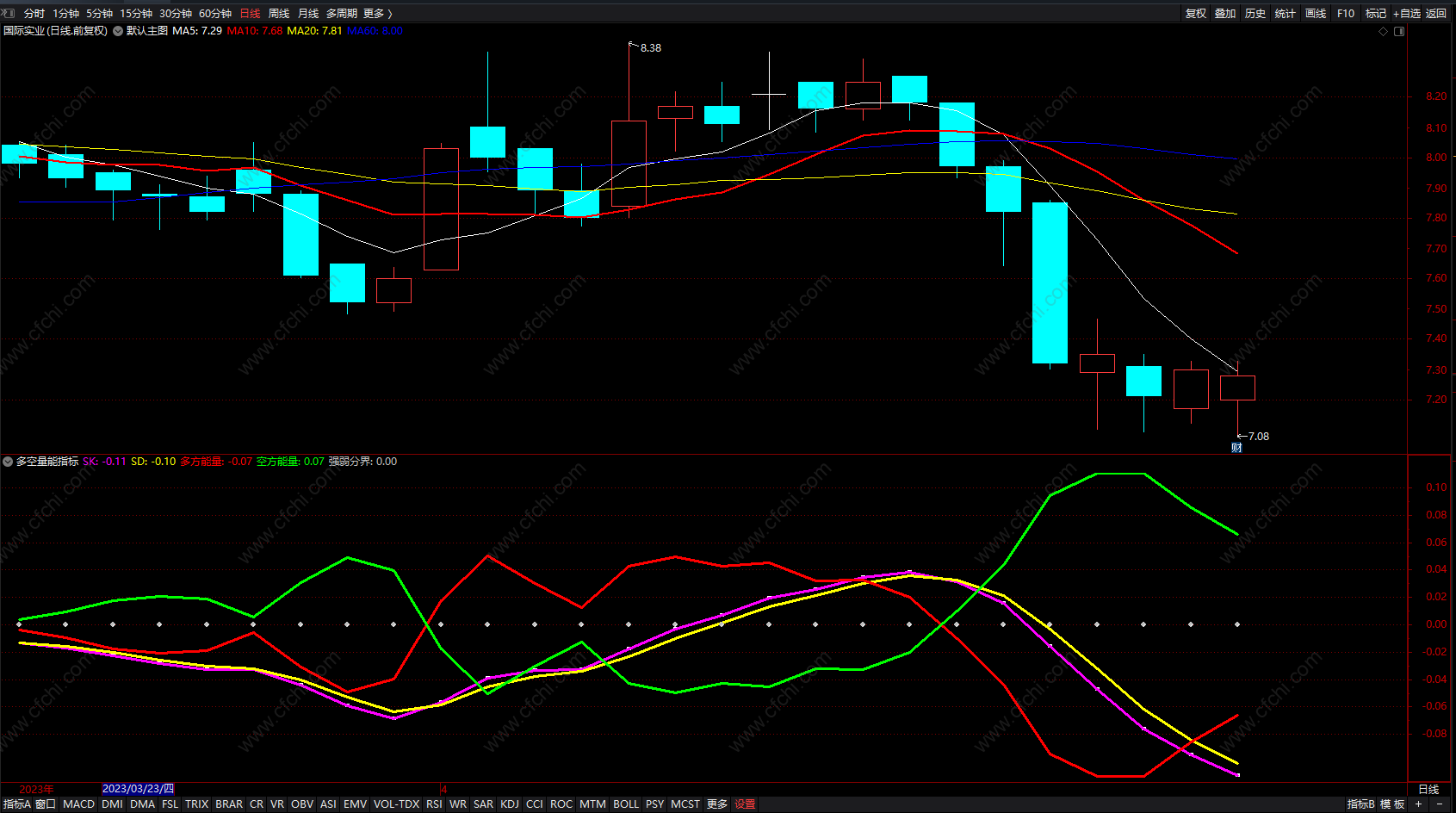
Task: Toggle 复权 price adjustment
Action: [1196, 13]
